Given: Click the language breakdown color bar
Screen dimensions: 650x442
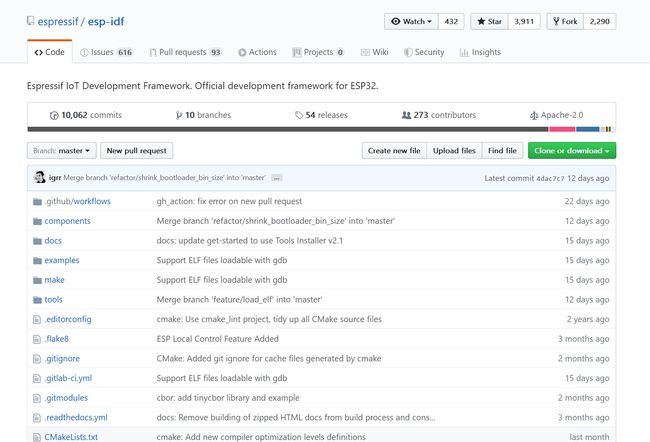Looking at the screenshot, I should coord(321,129).
